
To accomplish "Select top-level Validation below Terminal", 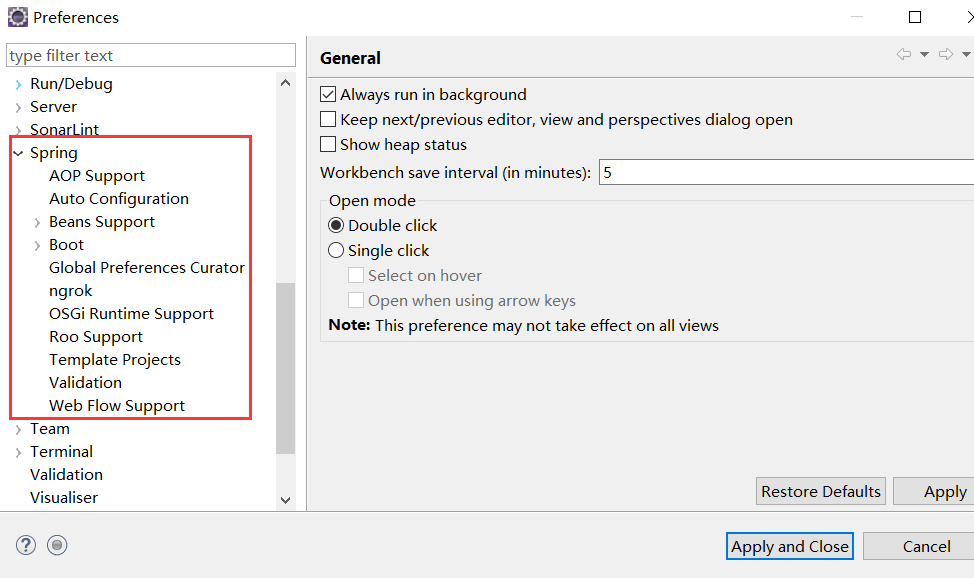I will (66, 475).
